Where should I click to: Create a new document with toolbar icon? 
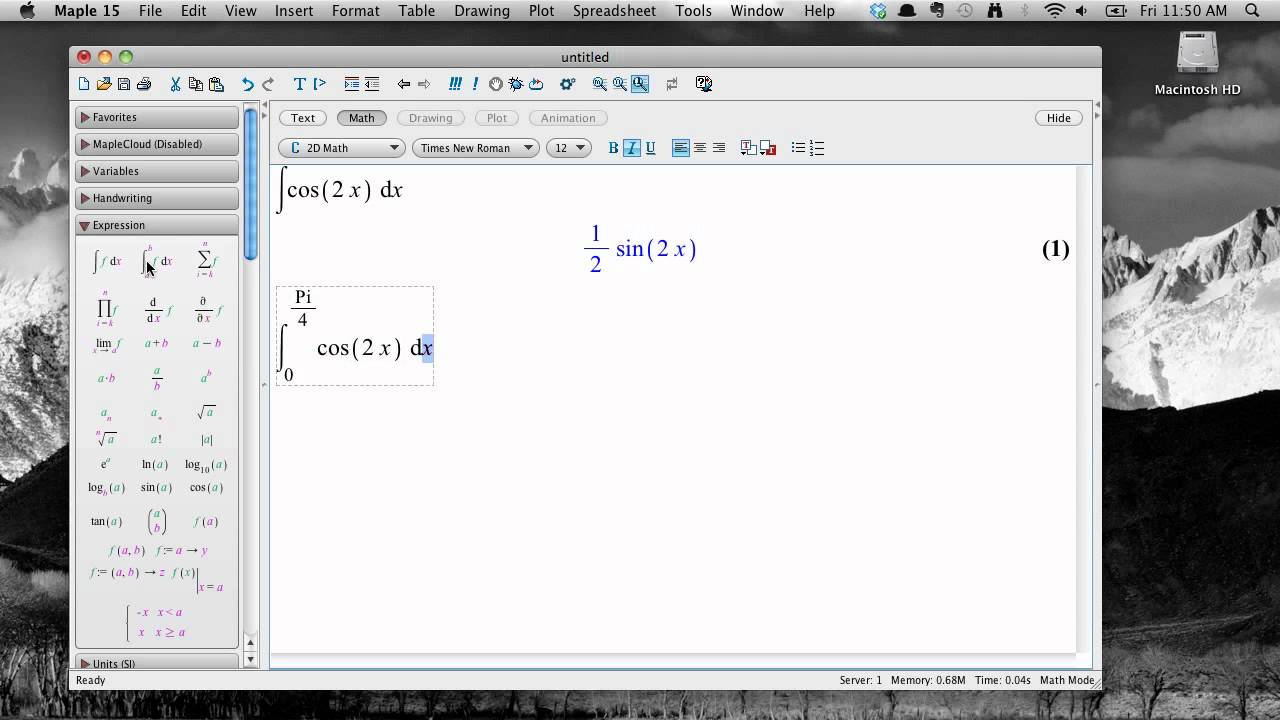(x=84, y=84)
